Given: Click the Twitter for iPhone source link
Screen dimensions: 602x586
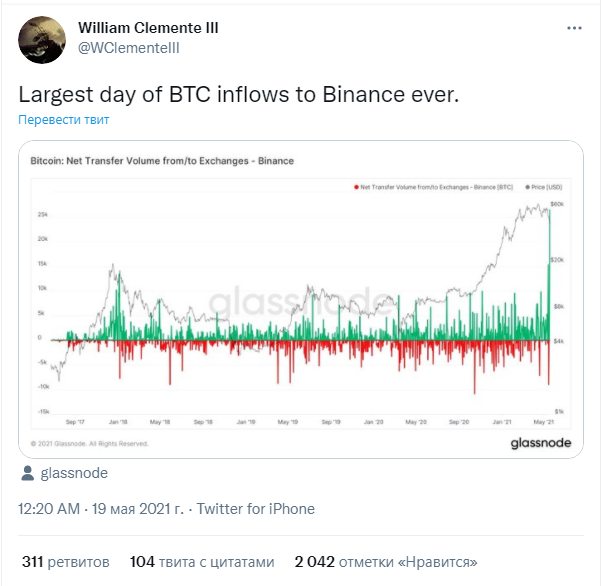Looking at the screenshot, I should coord(256,509).
